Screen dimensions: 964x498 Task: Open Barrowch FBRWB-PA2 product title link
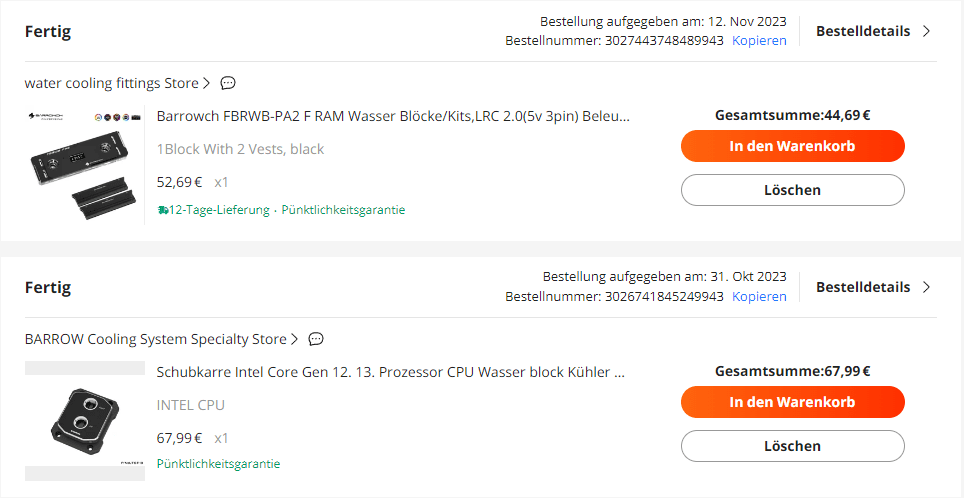(x=393, y=116)
